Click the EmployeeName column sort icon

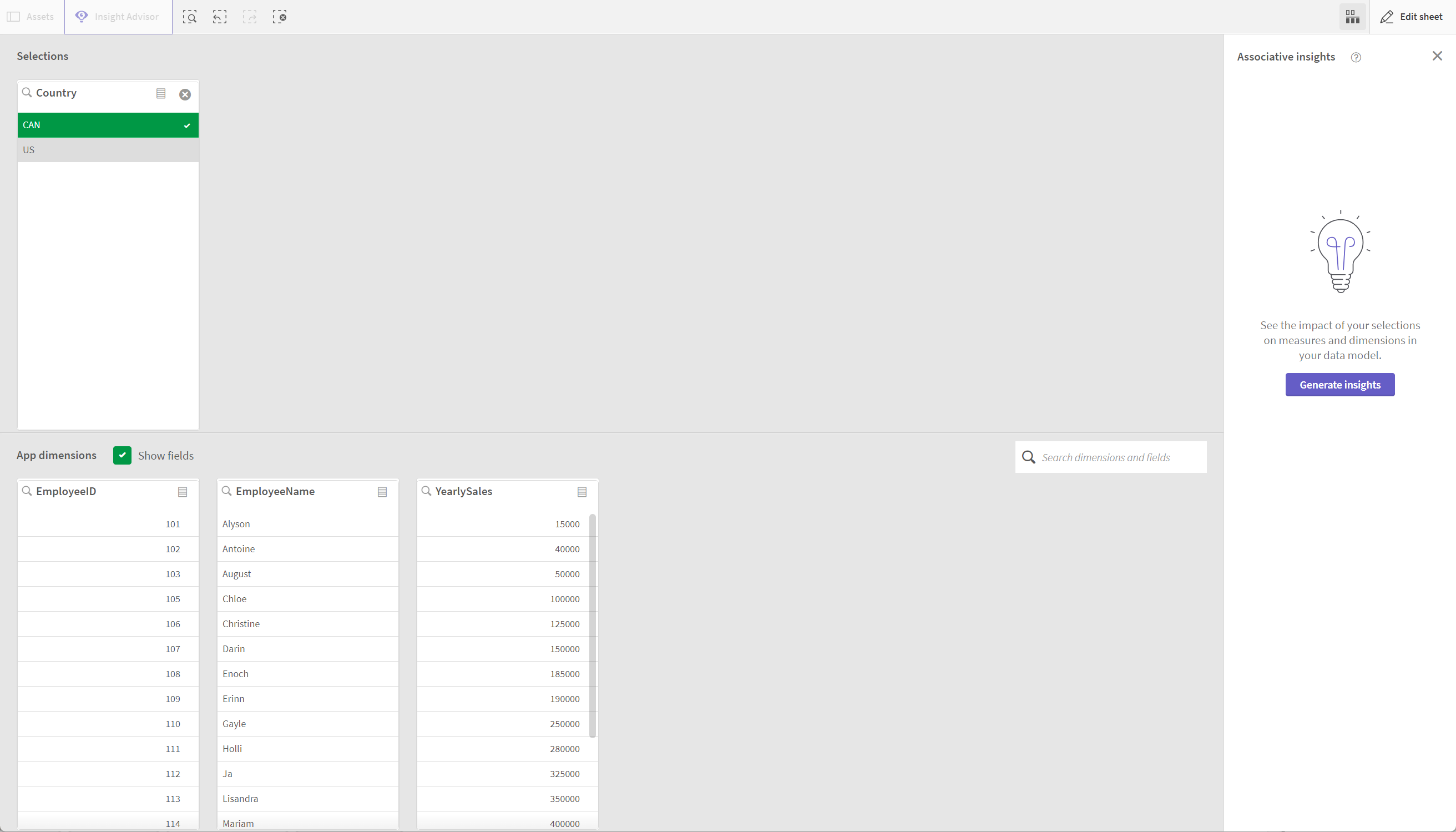[x=382, y=492]
